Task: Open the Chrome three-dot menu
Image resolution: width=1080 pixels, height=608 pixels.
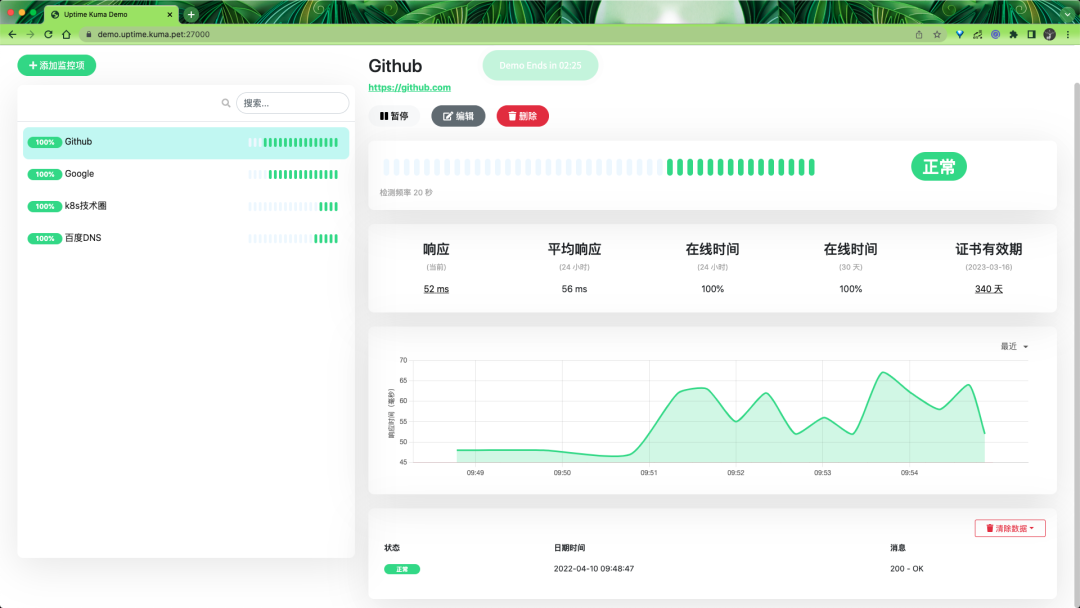Action: [x=1068, y=34]
